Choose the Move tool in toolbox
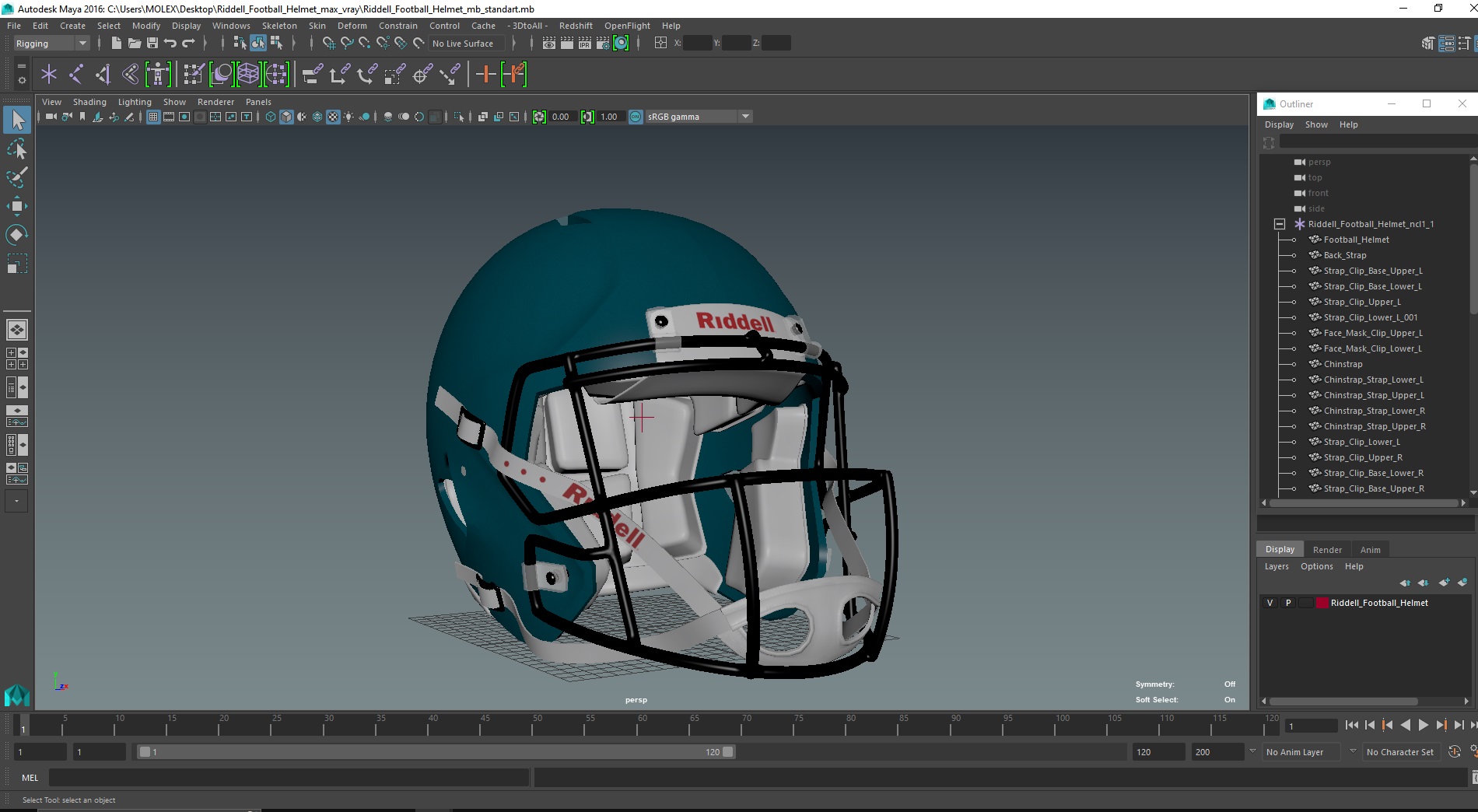This screenshot has width=1478, height=812. (x=17, y=206)
